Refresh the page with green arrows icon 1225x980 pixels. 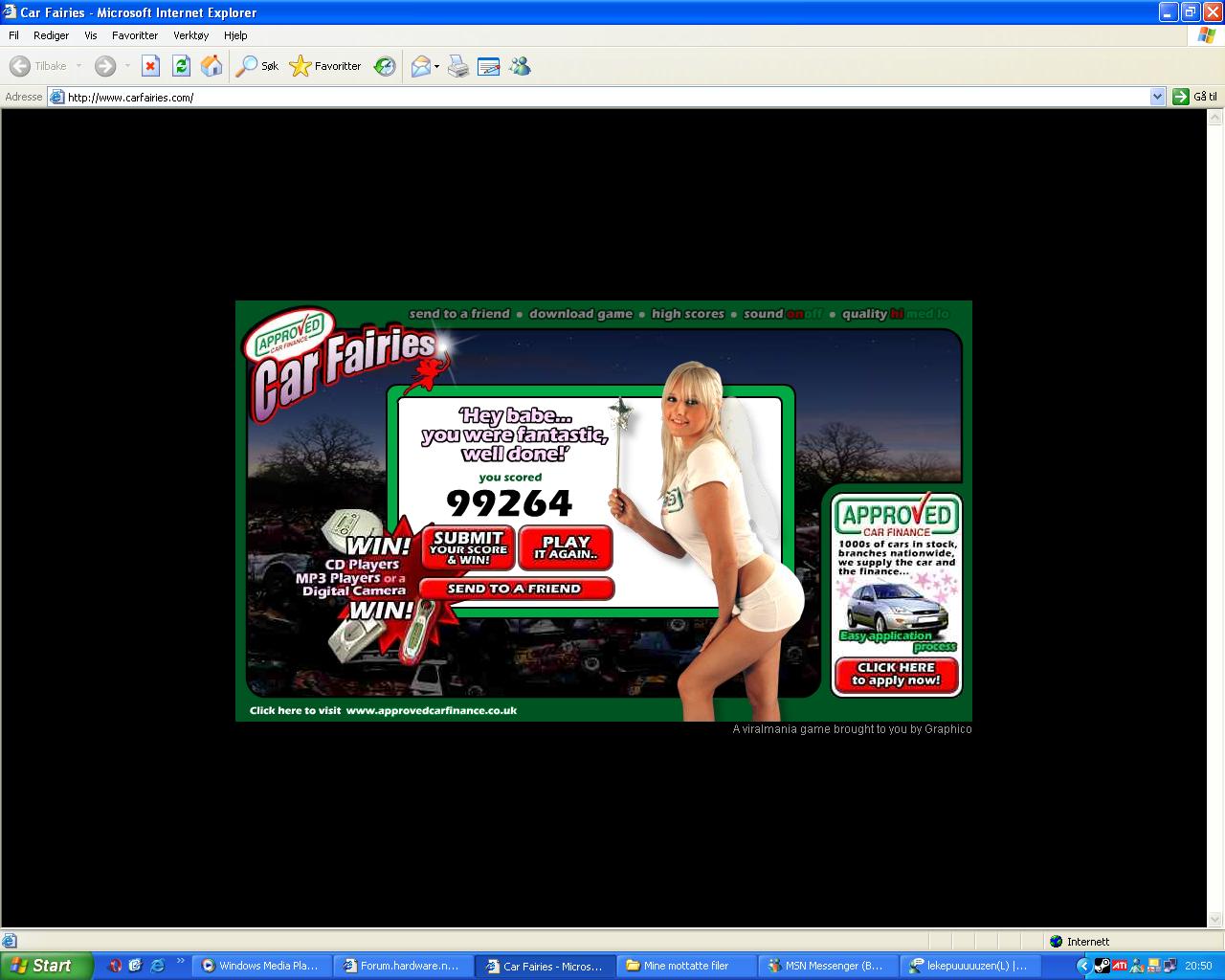coord(181,66)
